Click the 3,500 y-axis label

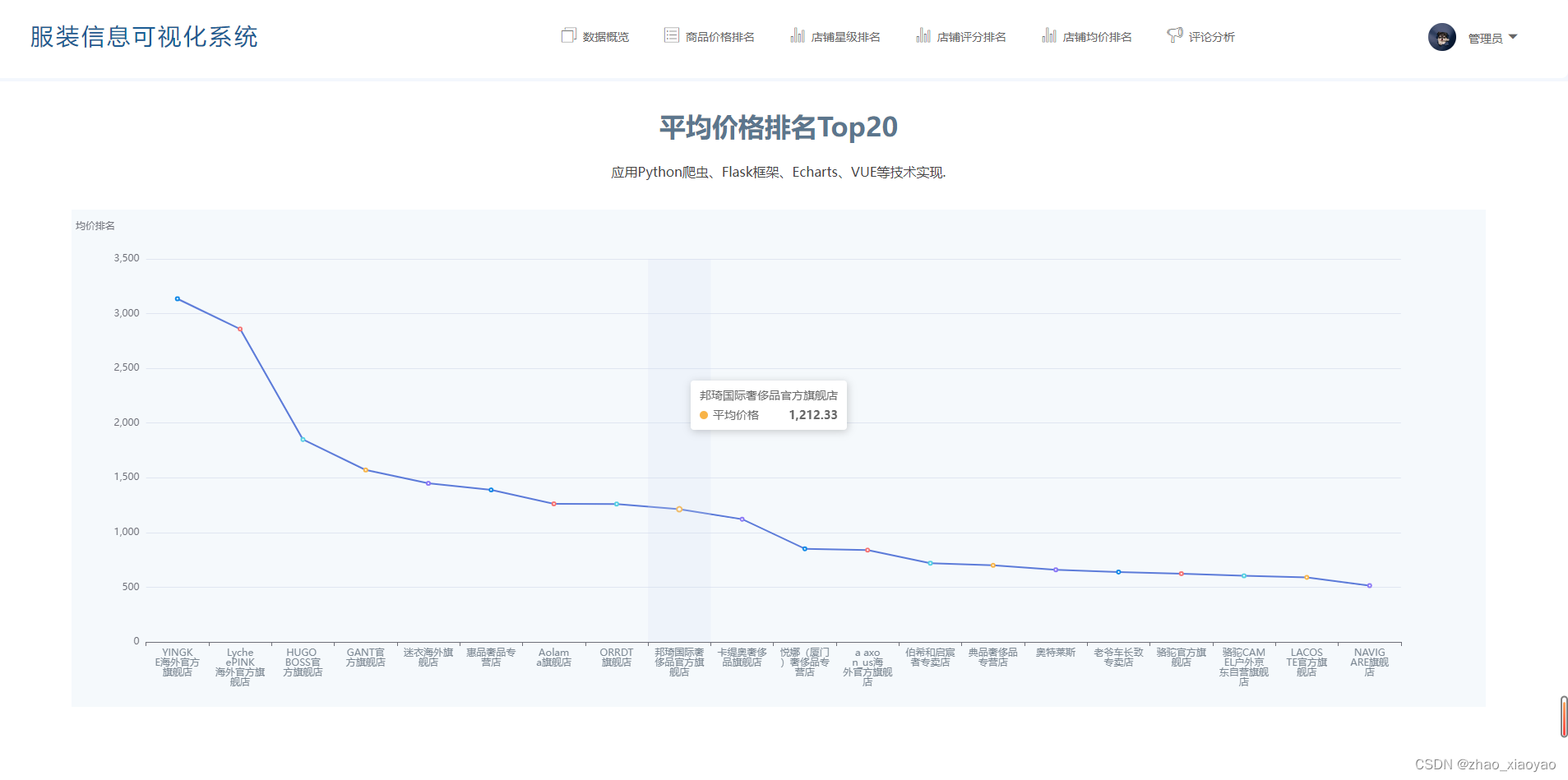127,258
